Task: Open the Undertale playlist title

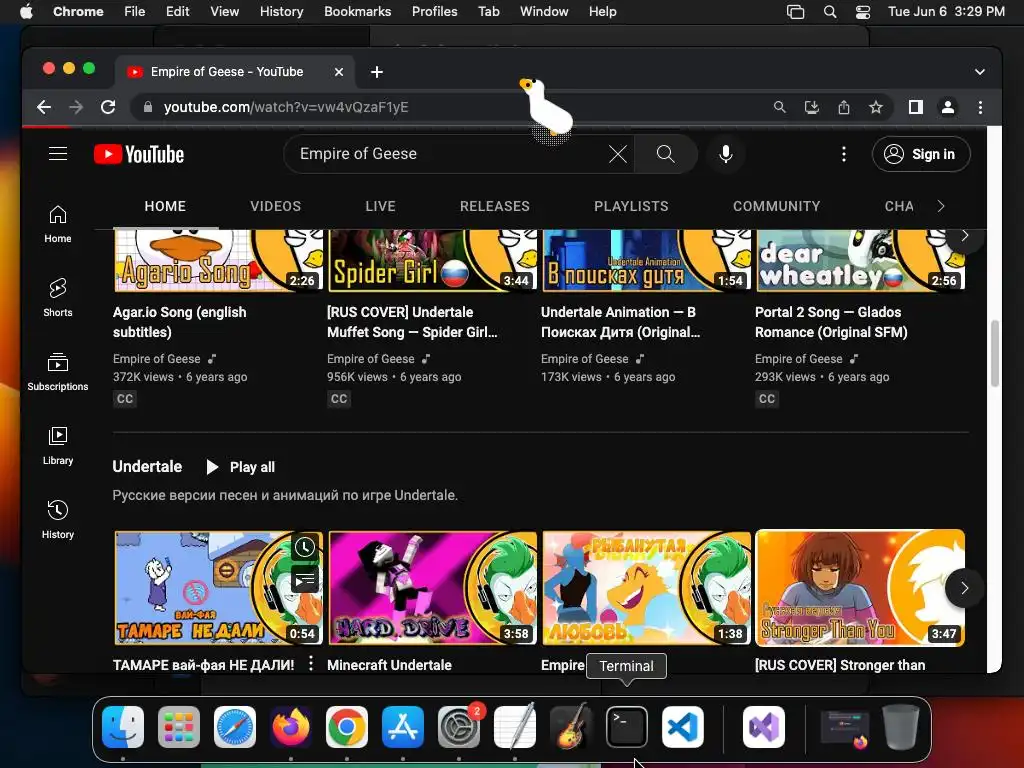Action: tap(147, 466)
